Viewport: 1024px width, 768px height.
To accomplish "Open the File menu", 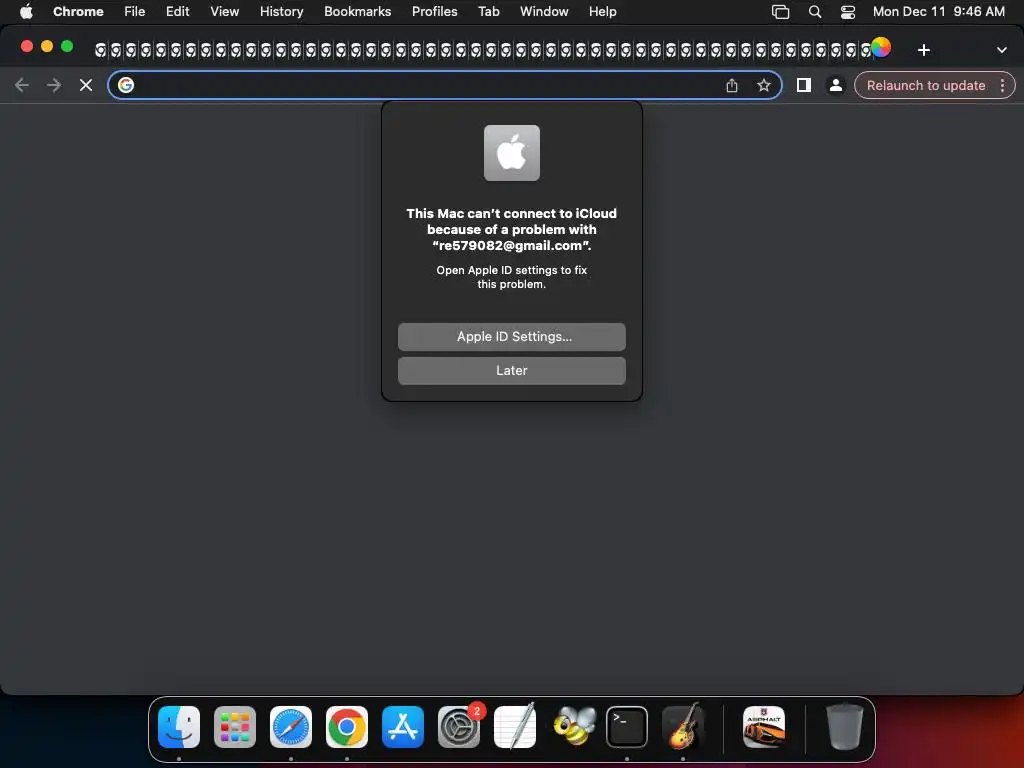I will pyautogui.click(x=135, y=11).
